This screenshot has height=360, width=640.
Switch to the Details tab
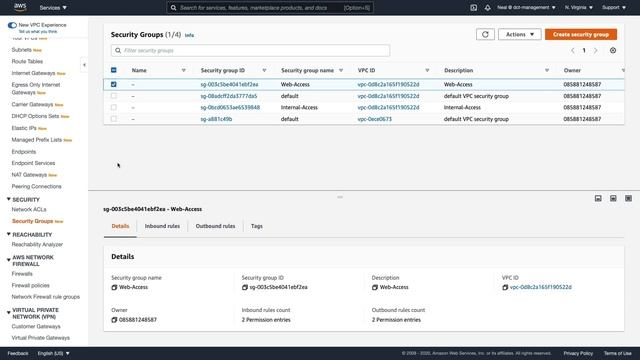click(120, 226)
